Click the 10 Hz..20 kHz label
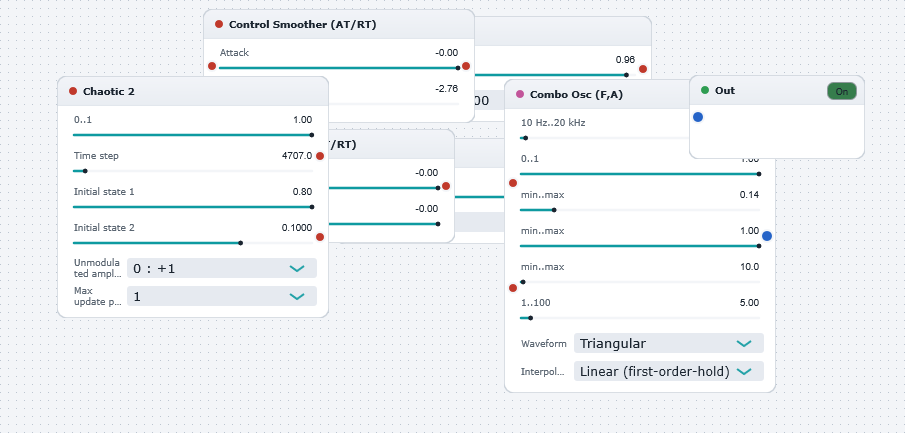 (x=554, y=122)
